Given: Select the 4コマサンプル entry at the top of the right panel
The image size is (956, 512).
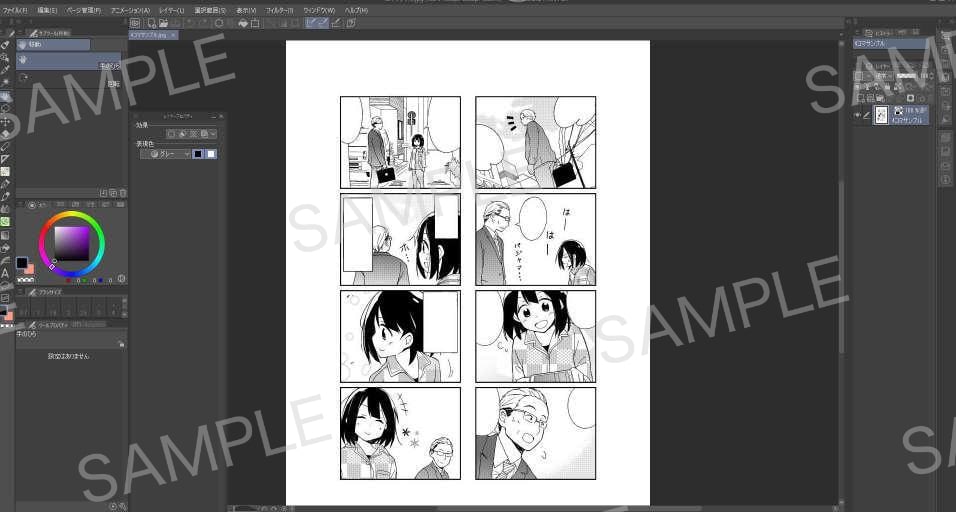Looking at the screenshot, I should pyautogui.click(x=890, y=43).
